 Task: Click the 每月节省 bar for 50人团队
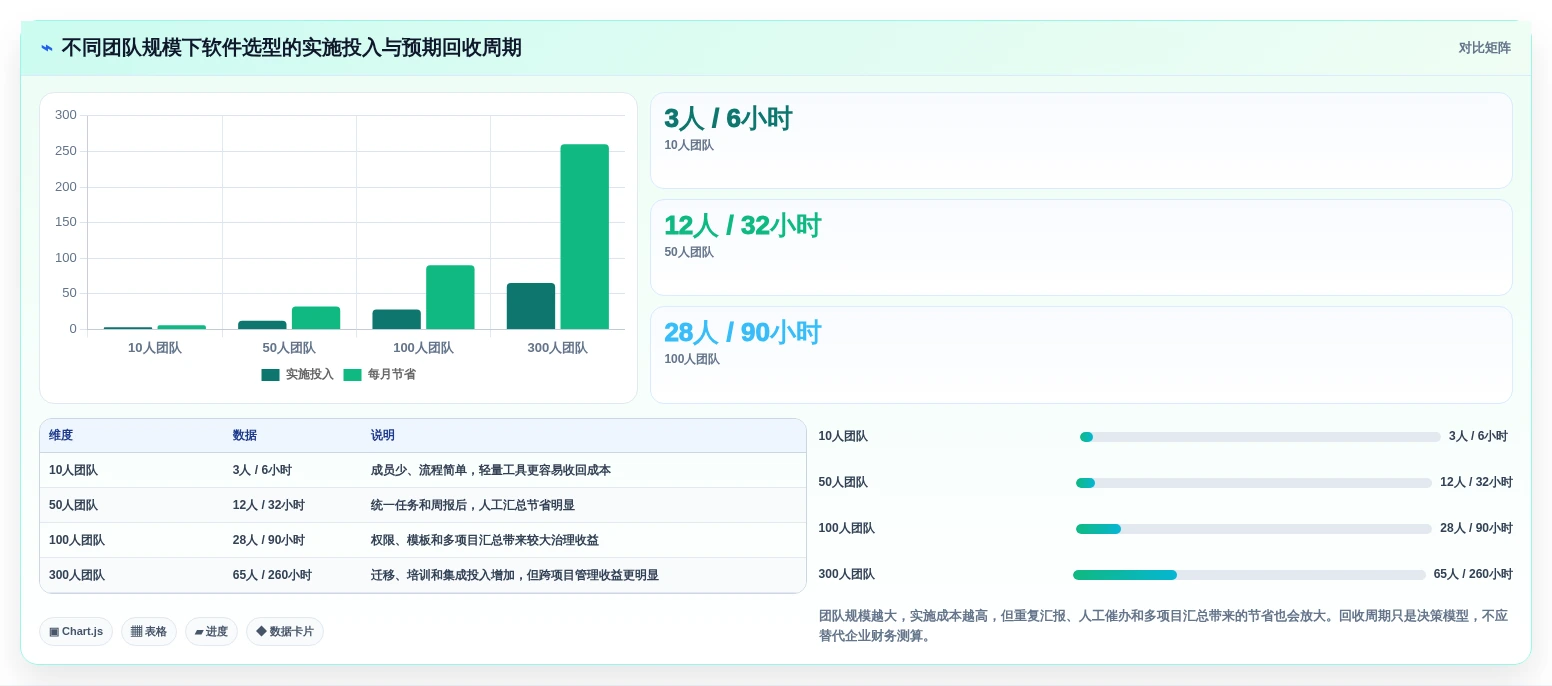(x=316, y=318)
